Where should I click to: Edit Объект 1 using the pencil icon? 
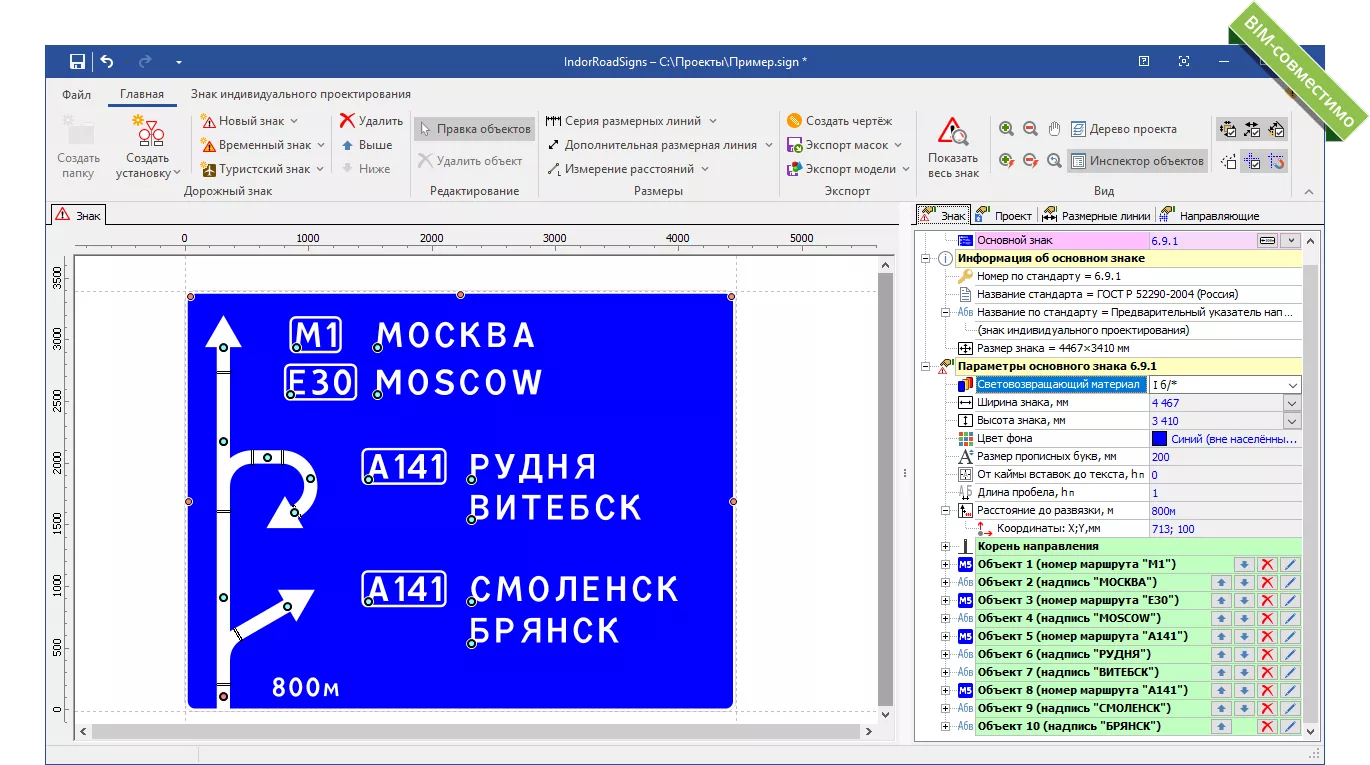1290,564
